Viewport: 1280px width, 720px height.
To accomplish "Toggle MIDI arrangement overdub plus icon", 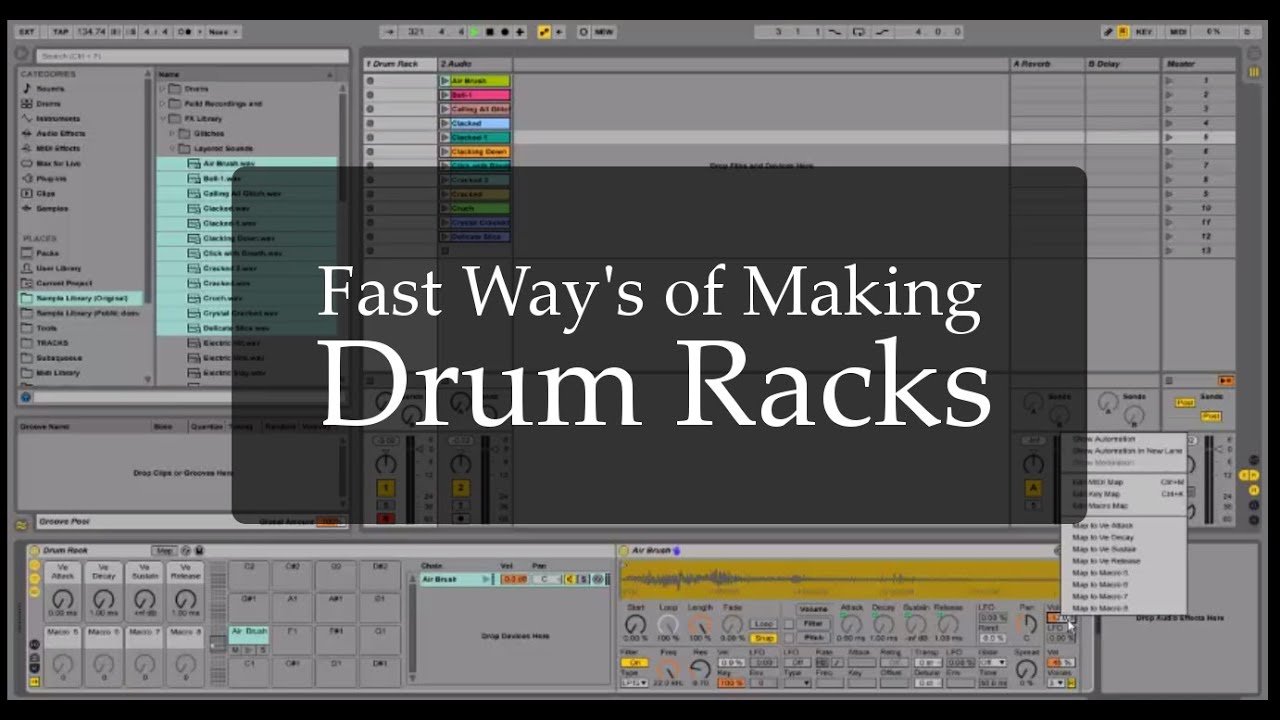I will pyautogui.click(x=520, y=32).
